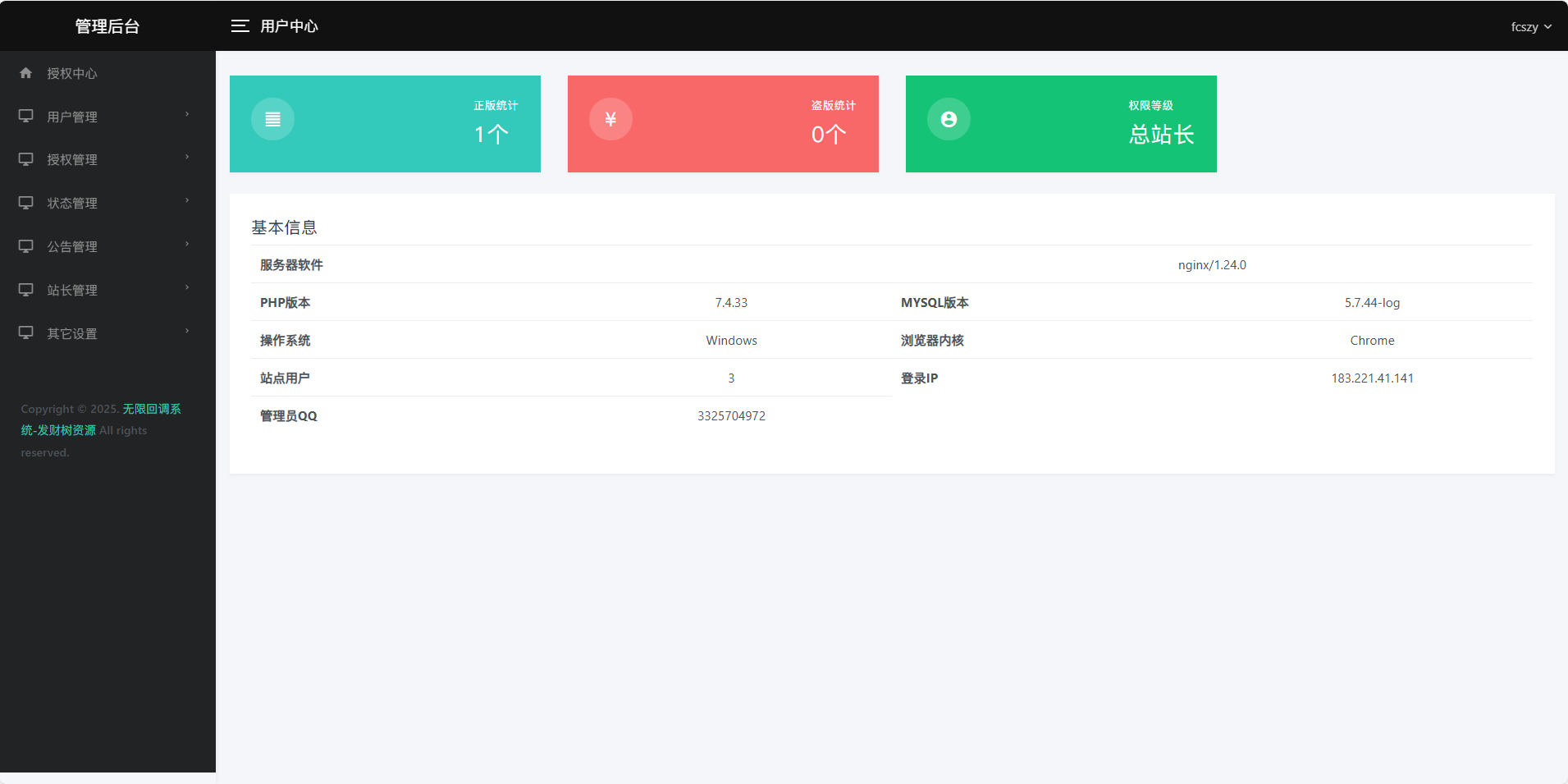Click the 基本信息 section heading
This screenshot has width=1568, height=784.
284,227
